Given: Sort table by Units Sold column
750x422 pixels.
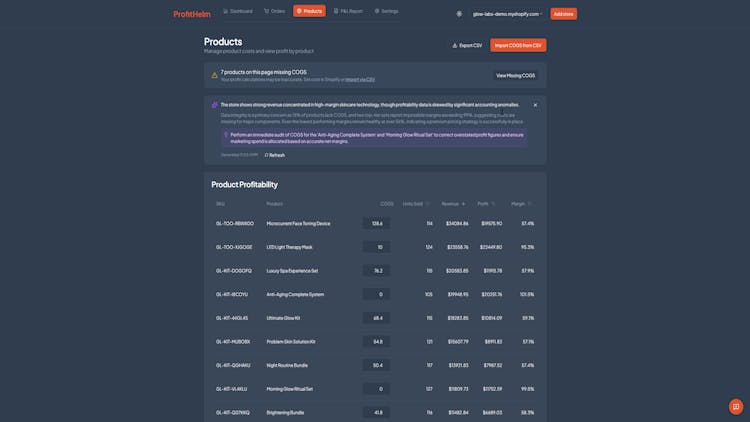Looking at the screenshot, I should pos(412,203).
